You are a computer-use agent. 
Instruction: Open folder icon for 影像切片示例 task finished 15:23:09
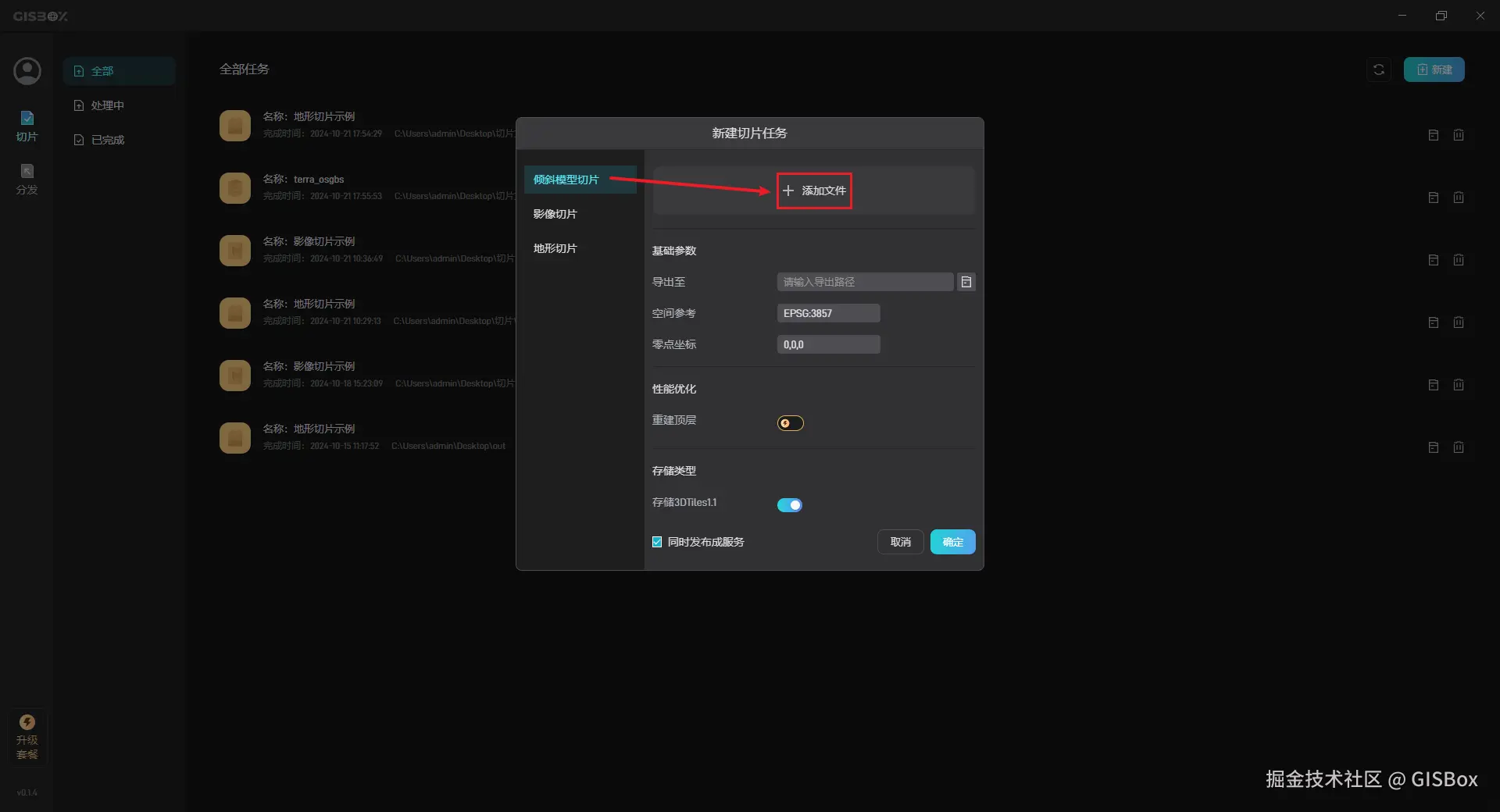[1434, 385]
